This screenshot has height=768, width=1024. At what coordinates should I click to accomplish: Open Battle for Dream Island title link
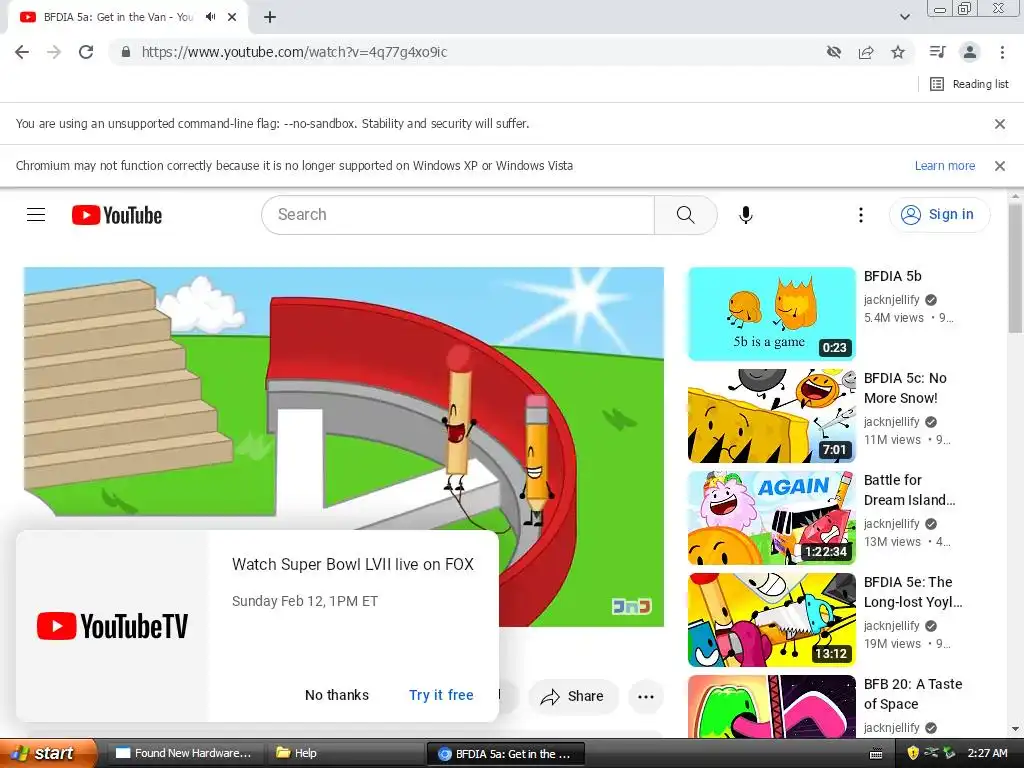coord(909,490)
